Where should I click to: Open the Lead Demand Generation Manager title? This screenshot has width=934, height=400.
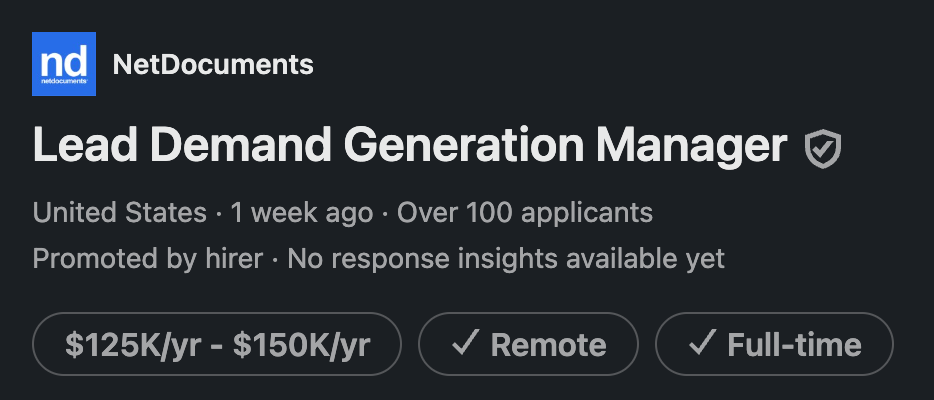pyautogui.click(x=410, y=147)
